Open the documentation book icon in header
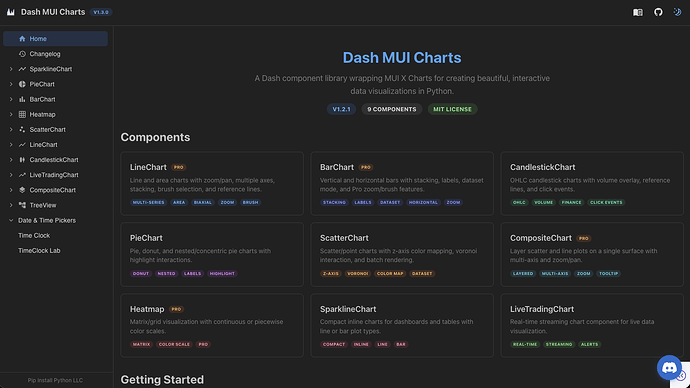Image resolution: width=690 pixels, height=388 pixels. (x=638, y=12)
